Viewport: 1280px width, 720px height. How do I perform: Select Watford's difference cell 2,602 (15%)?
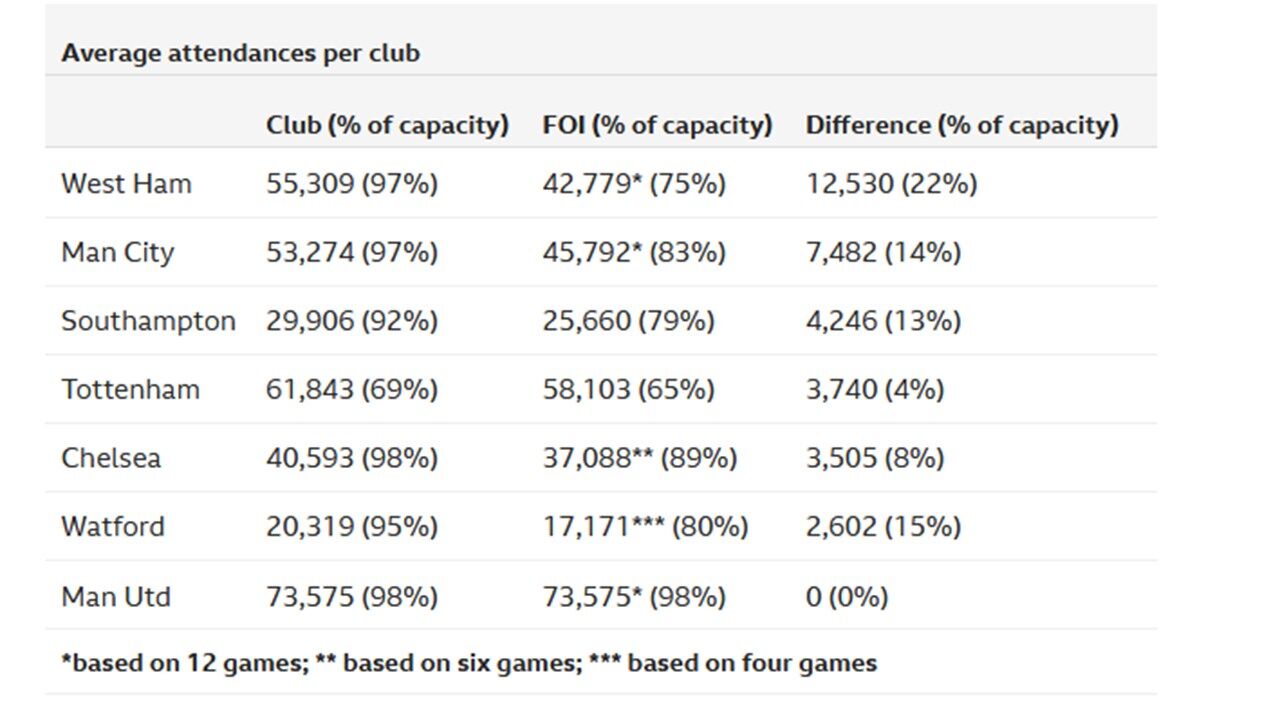883,526
